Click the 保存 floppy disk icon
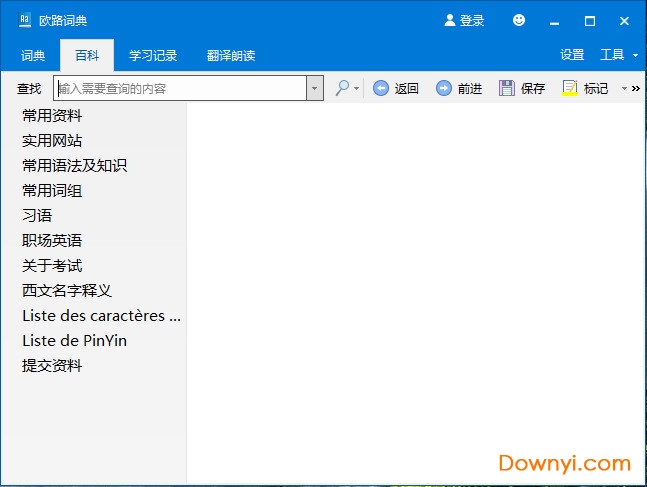The width and height of the screenshot is (647, 487). (507, 88)
